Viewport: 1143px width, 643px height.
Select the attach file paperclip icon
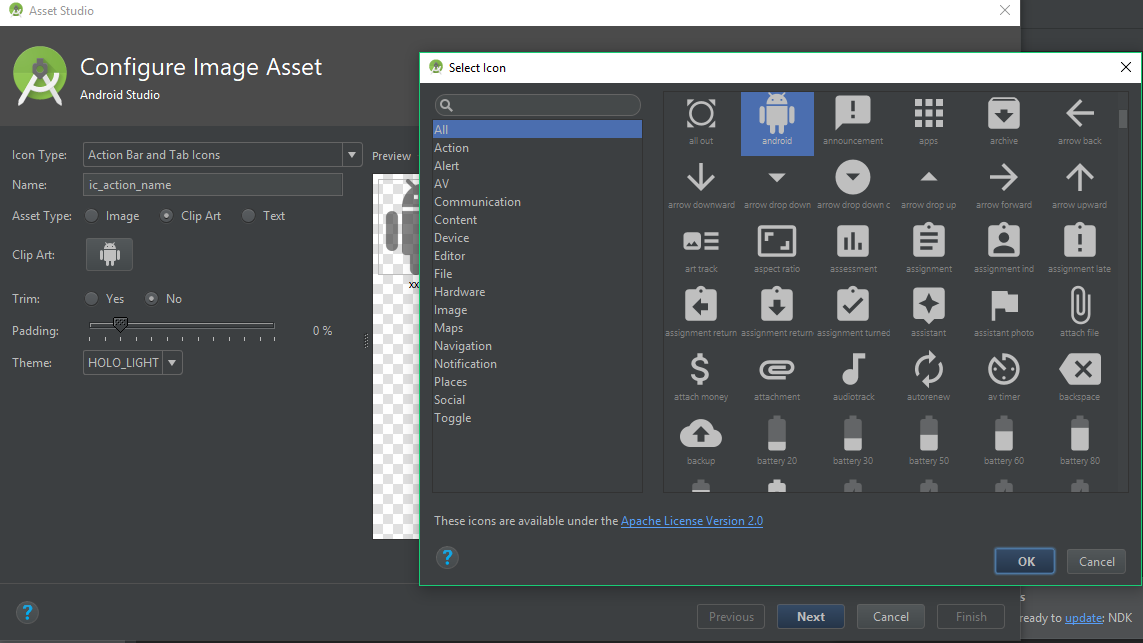tap(1080, 314)
